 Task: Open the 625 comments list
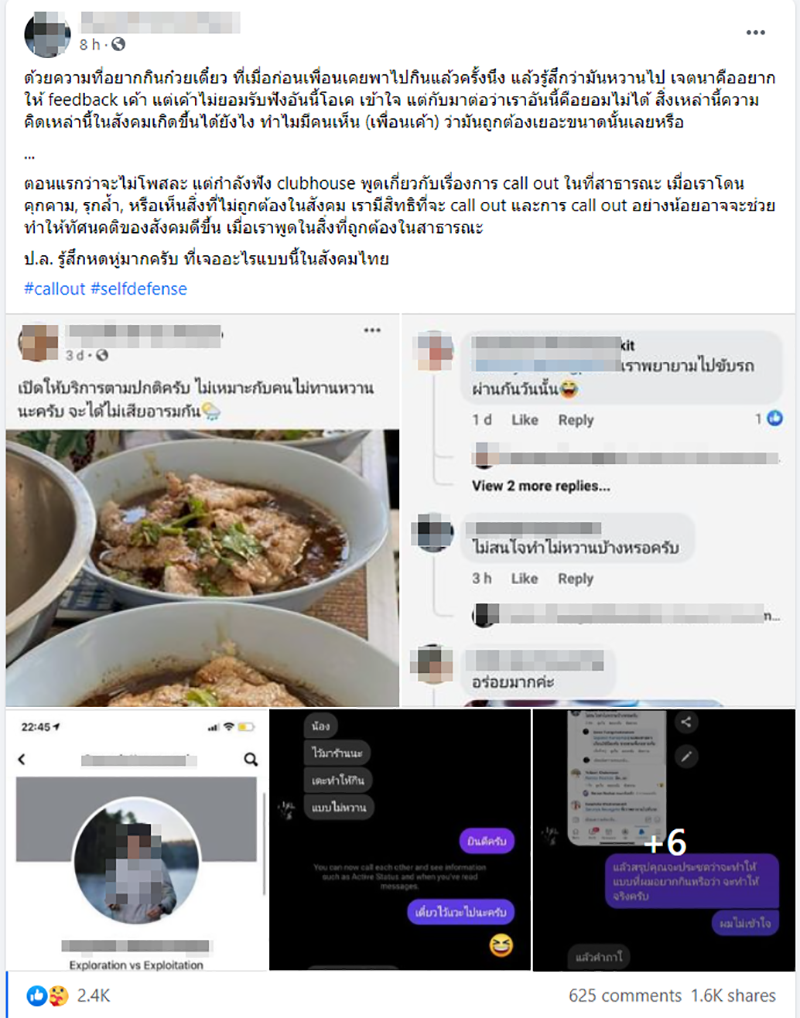625,995
